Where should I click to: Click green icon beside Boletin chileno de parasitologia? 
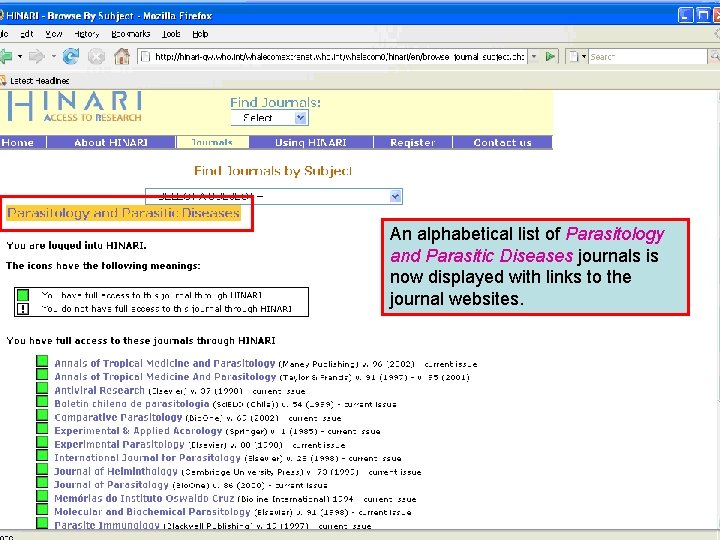pos(42,402)
